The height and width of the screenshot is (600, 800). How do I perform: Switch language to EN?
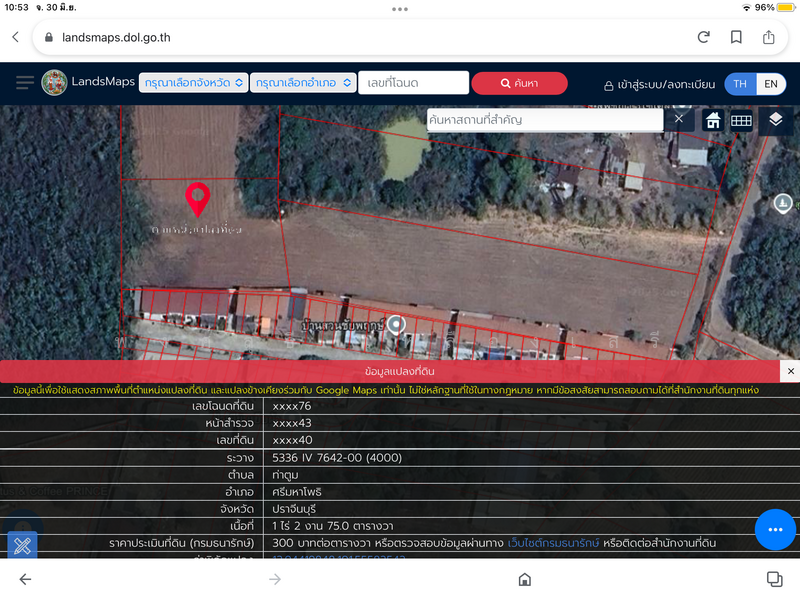(771, 84)
